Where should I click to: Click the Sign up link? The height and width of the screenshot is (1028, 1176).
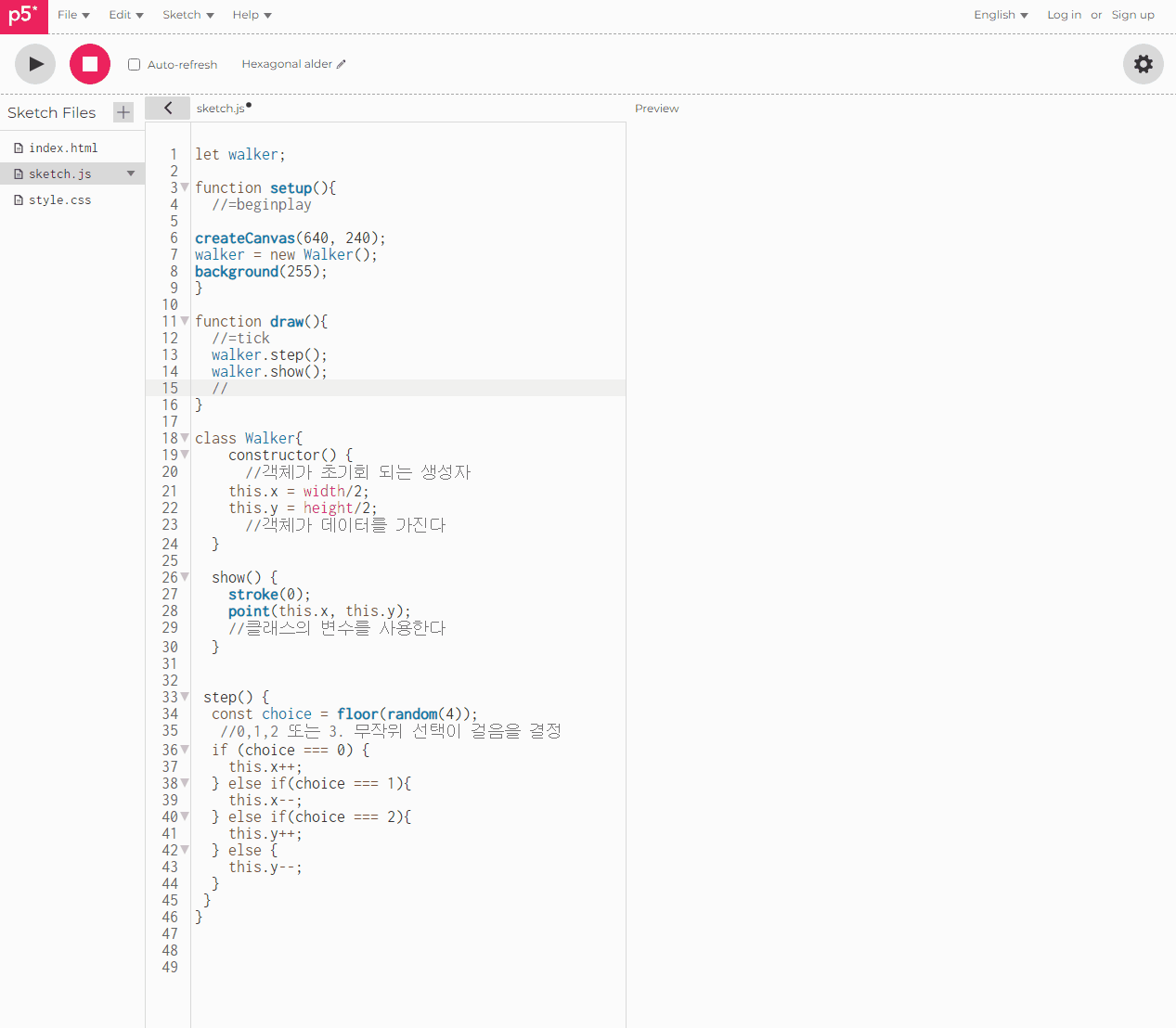(1133, 15)
